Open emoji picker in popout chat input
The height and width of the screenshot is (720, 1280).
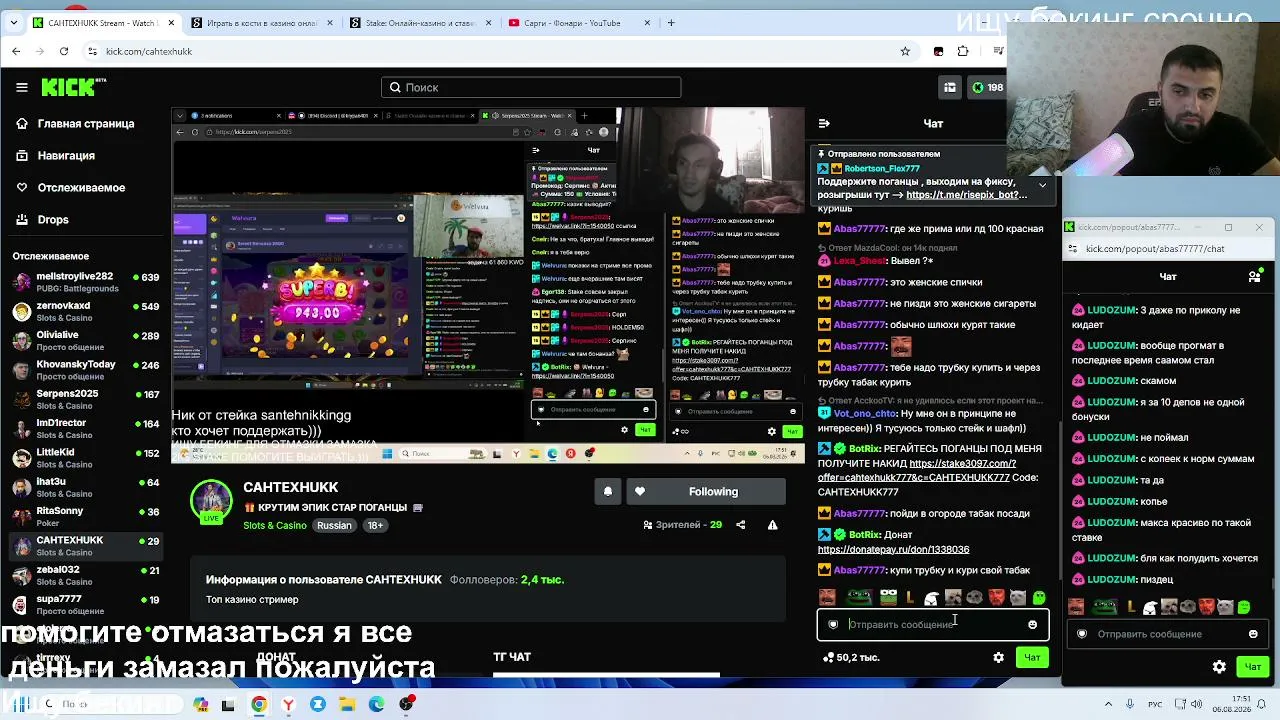[x=1253, y=634]
